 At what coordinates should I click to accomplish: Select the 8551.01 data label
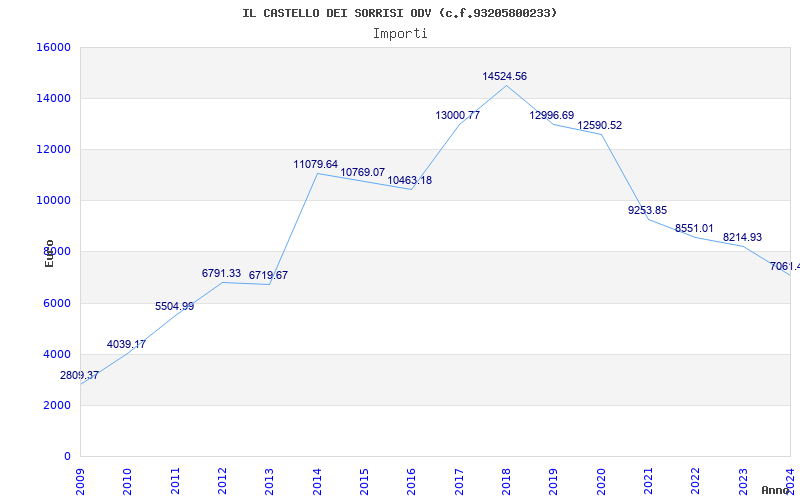694,229
